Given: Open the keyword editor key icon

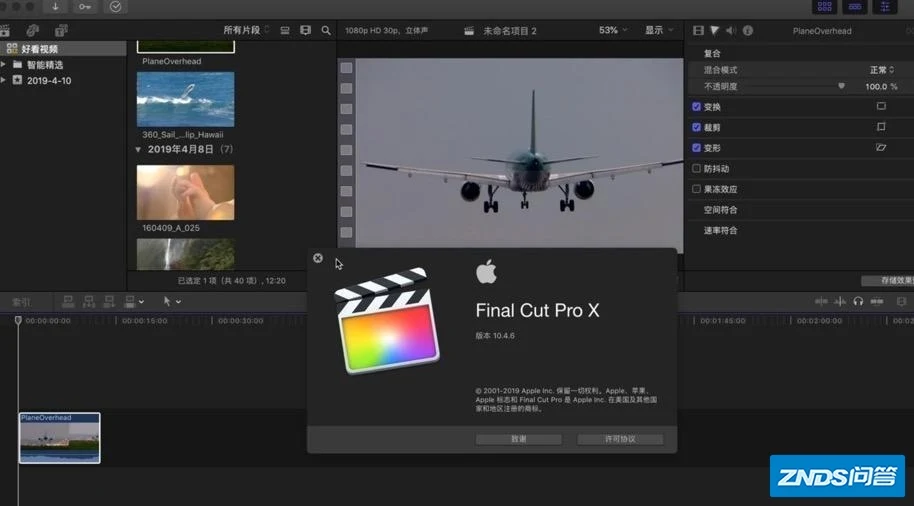Looking at the screenshot, I should click(85, 6).
